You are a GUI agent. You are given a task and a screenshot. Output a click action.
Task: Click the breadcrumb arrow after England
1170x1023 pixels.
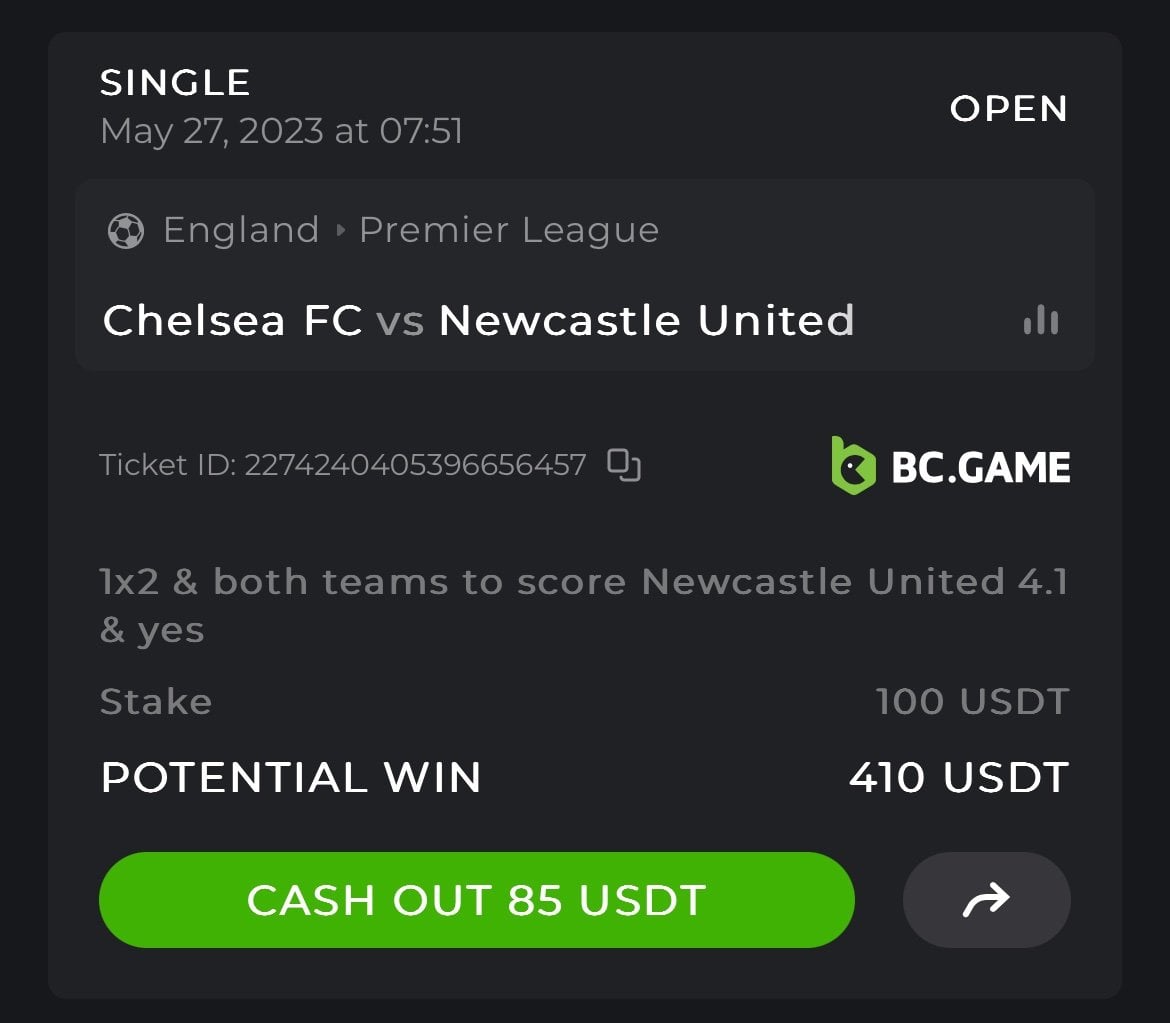[x=340, y=231]
